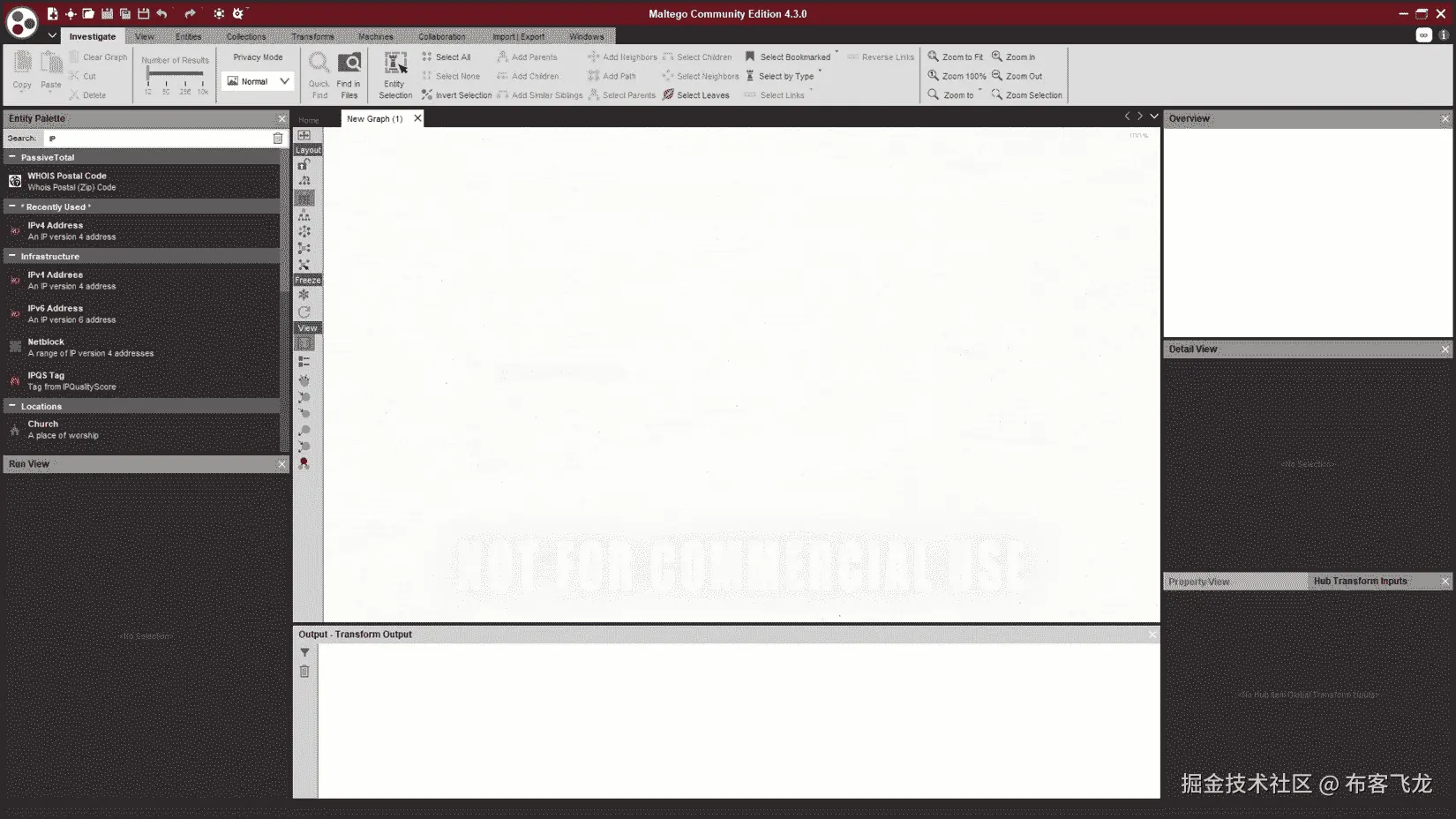Image resolution: width=1456 pixels, height=819 pixels.
Task: Activate the Entity Selection tool
Action: [395, 74]
